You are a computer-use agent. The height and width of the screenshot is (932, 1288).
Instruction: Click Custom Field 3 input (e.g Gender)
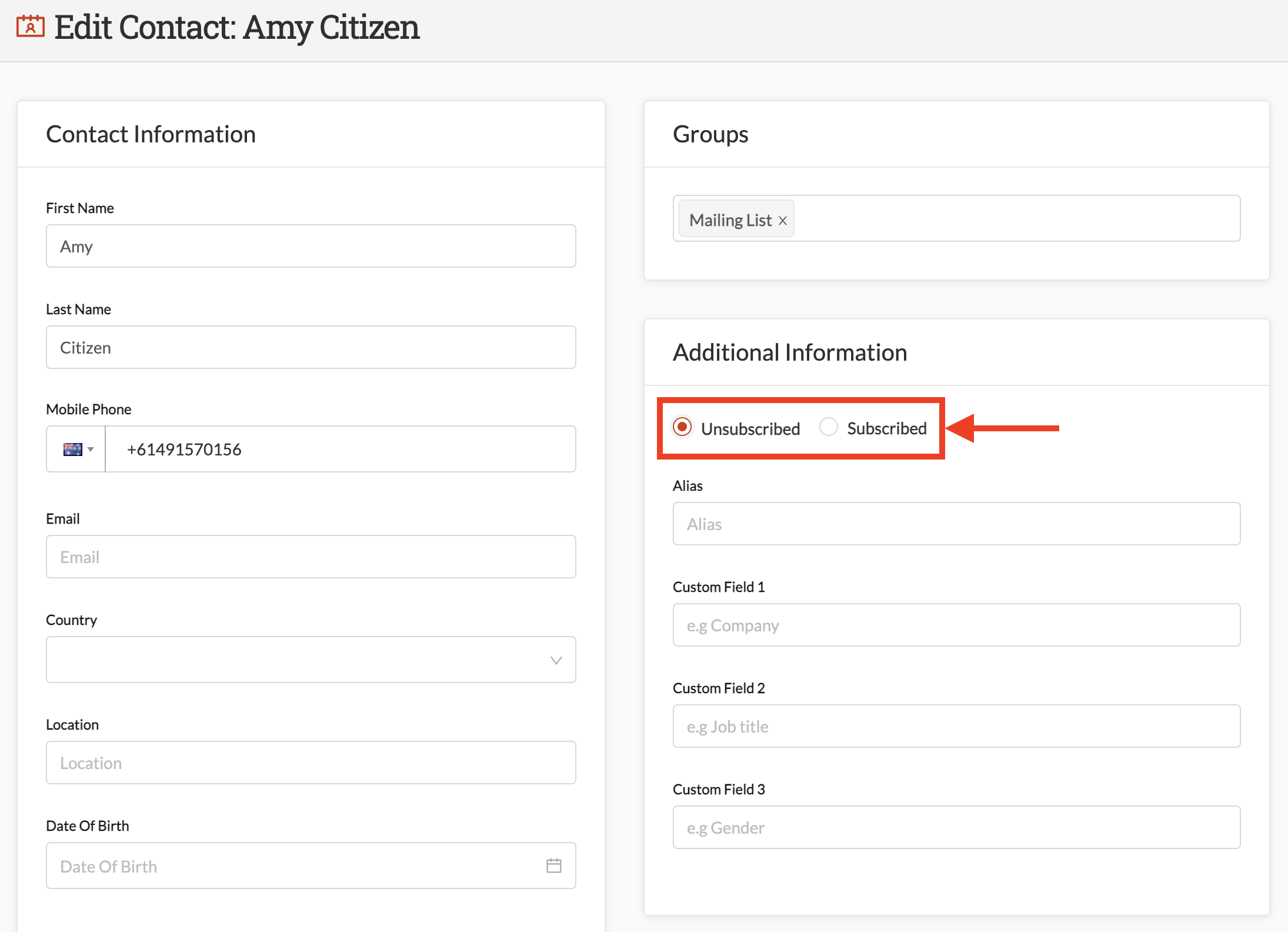click(957, 827)
